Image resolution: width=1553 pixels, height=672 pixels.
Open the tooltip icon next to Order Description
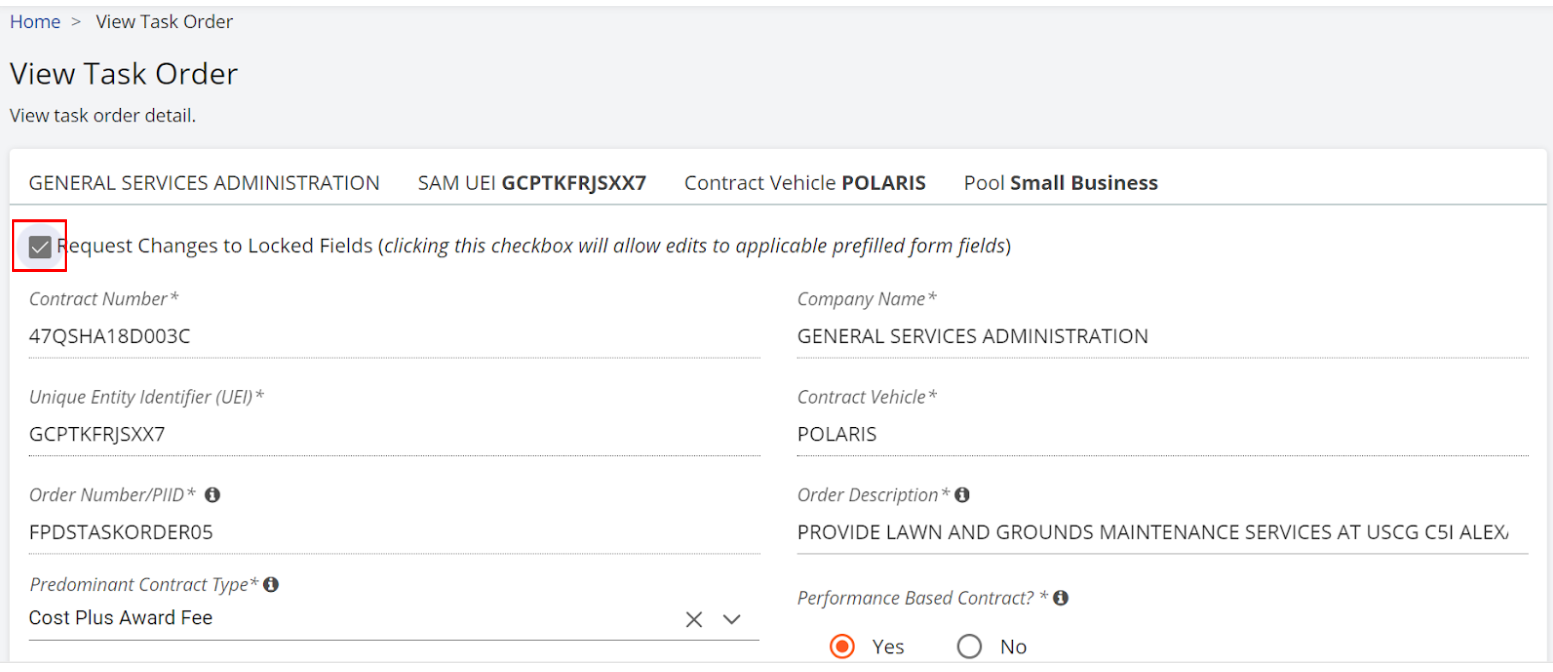963,494
